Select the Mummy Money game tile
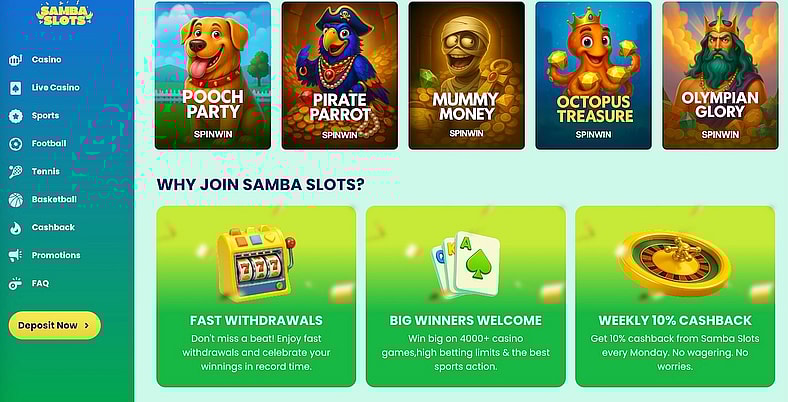Screen dimensions: 788x402 [x=466, y=75]
